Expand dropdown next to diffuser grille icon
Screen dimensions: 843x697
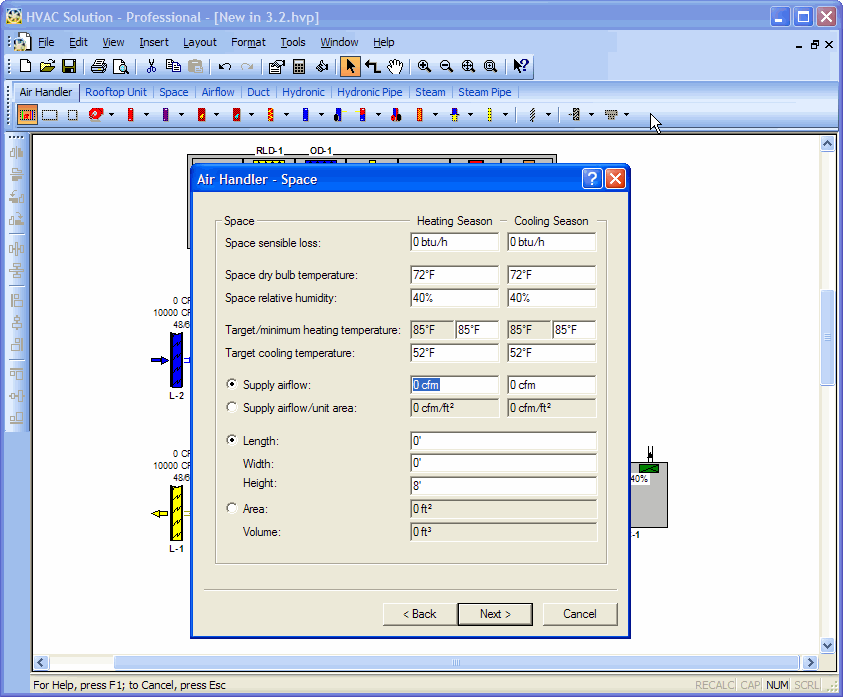[627, 115]
